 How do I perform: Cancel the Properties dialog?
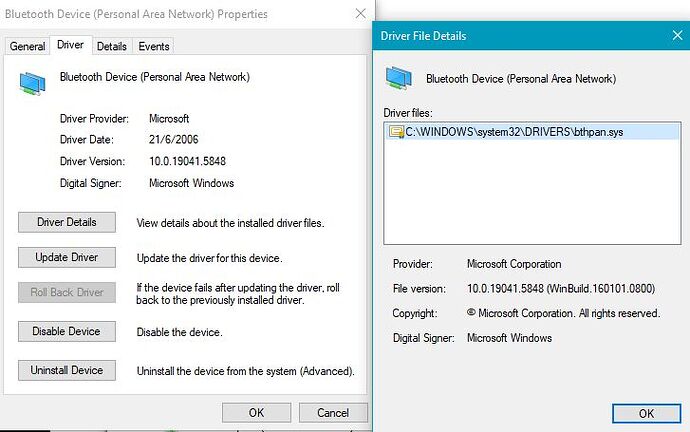click(x=333, y=412)
